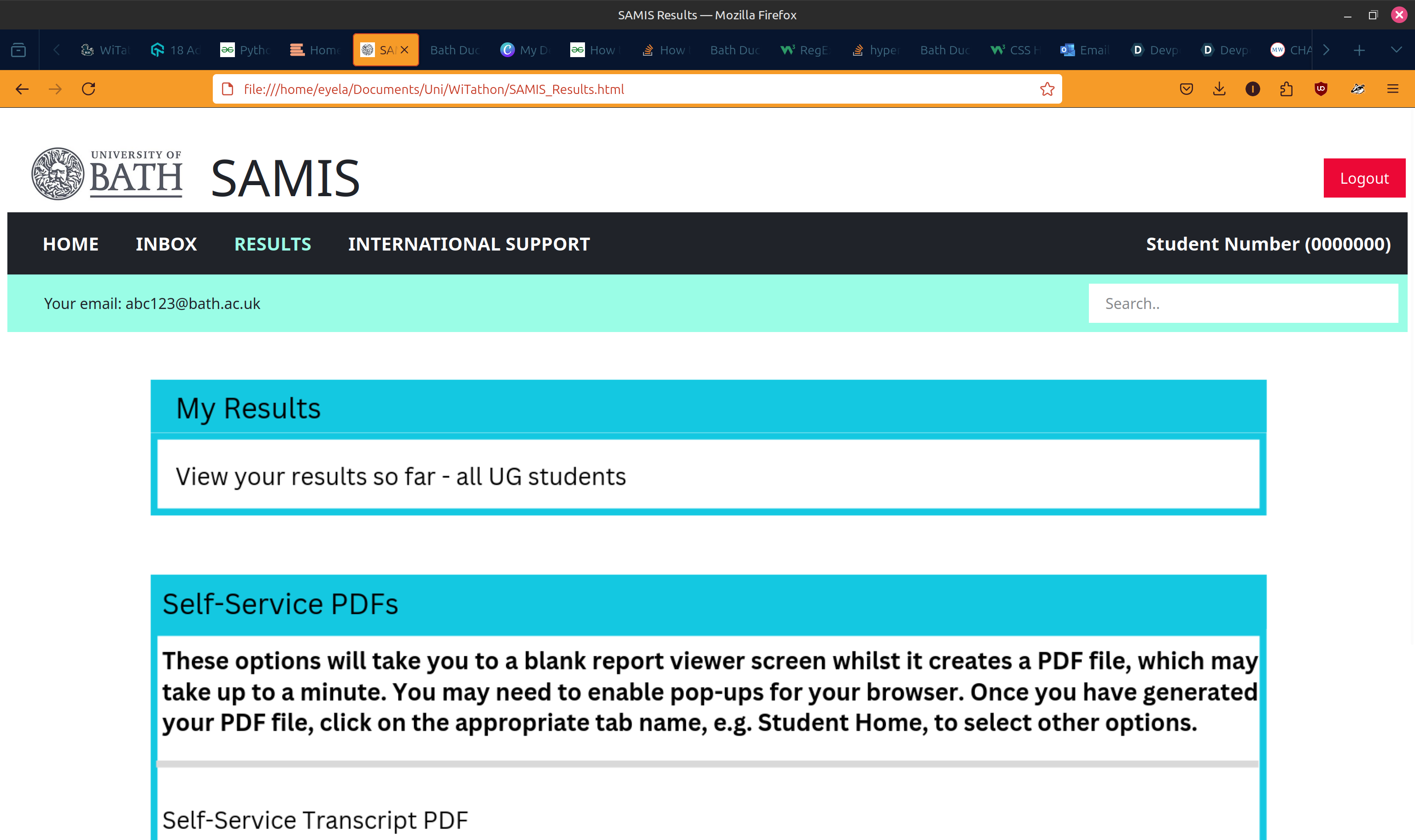Click into the Search field

1242,303
